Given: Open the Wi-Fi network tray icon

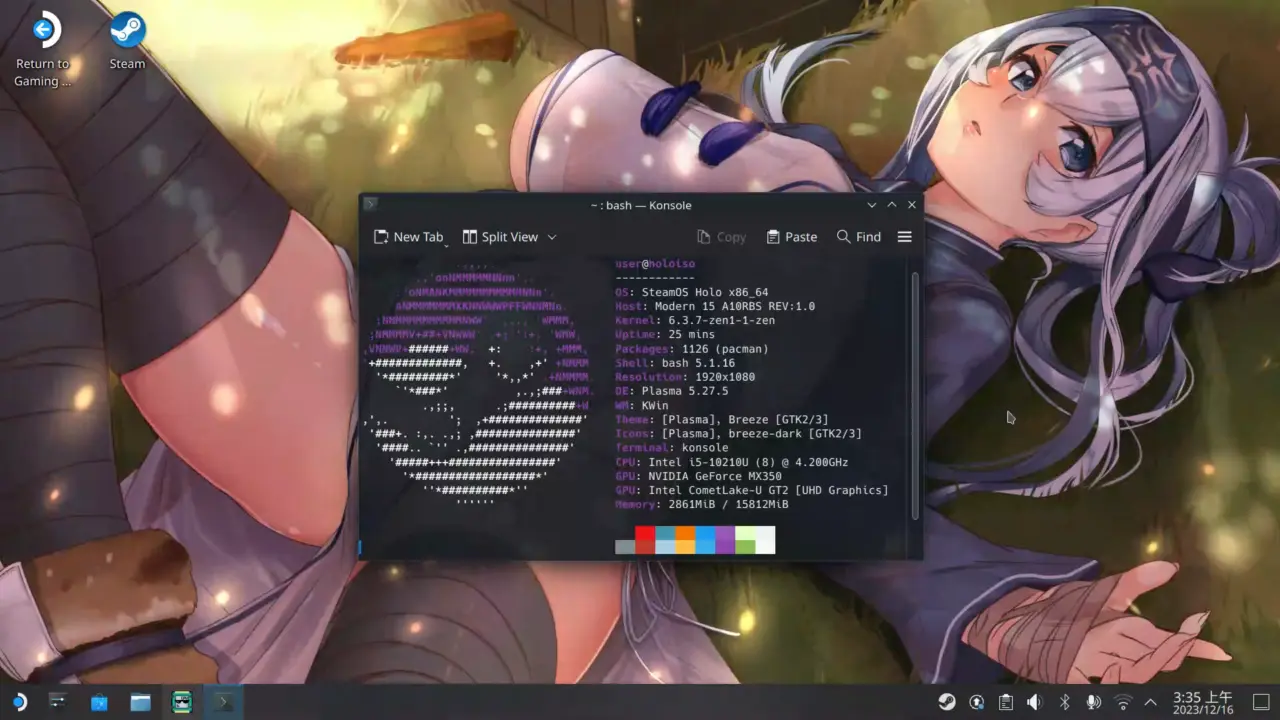Looking at the screenshot, I should click(x=1123, y=702).
